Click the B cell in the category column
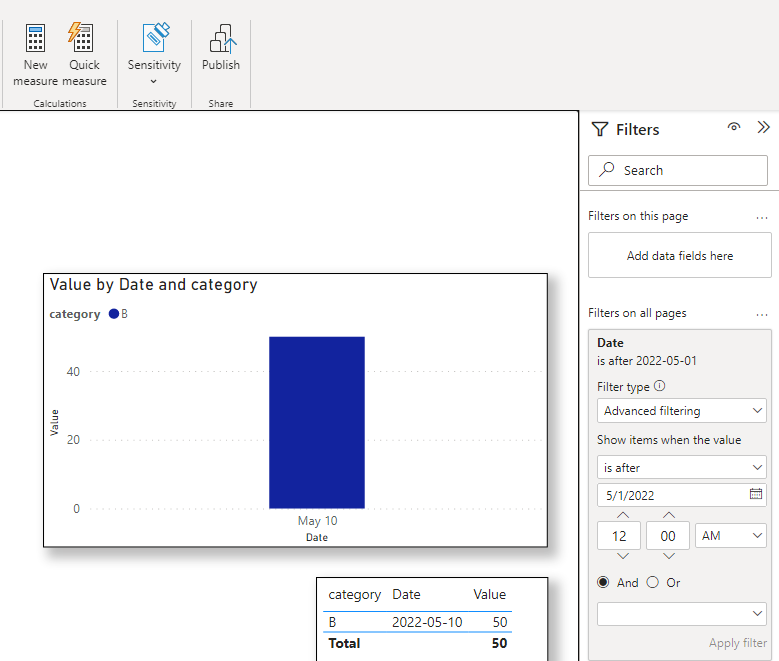 pyautogui.click(x=332, y=622)
